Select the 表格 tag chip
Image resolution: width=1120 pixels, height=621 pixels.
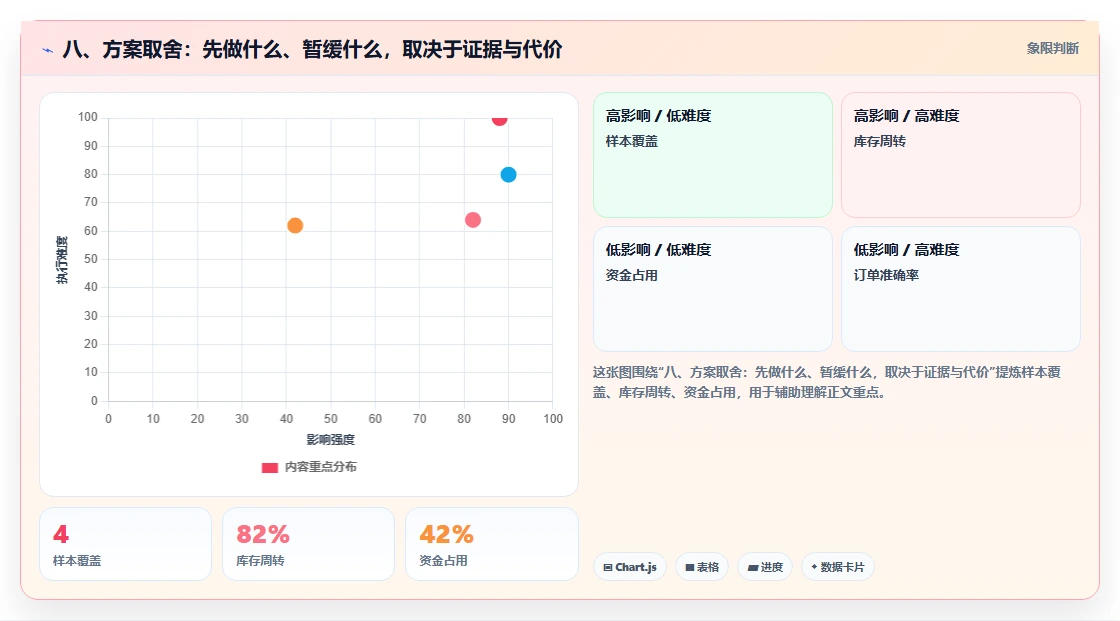point(702,567)
